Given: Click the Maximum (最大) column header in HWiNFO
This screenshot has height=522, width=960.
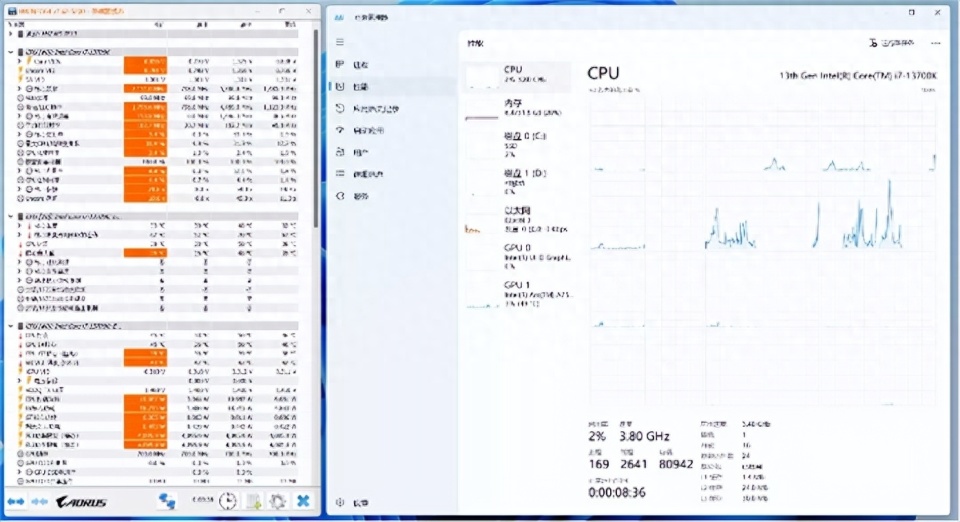Looking at the screenshot, I should pos(245,24).
